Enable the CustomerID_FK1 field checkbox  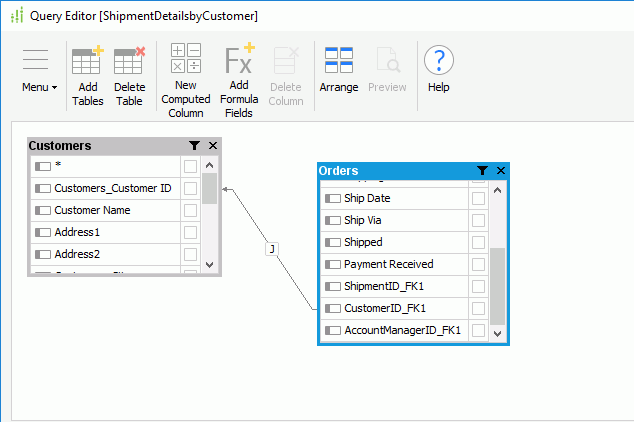coord(478,308)
